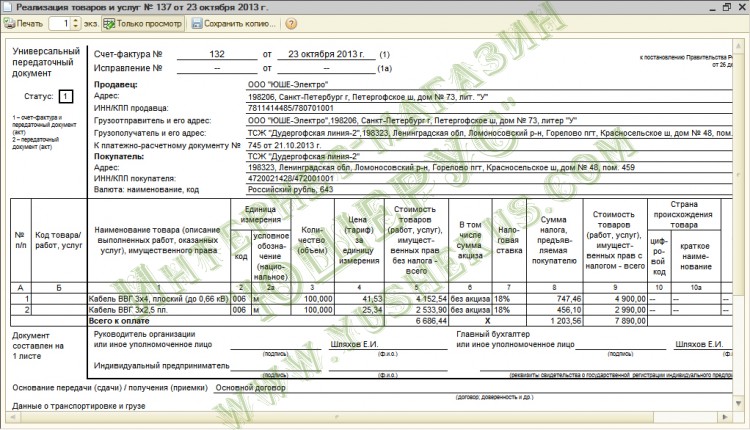Select currency cell Российский рубль, 643
Image resolution: width=750 pixels, height=430 pixels.
tap(290, 189)
